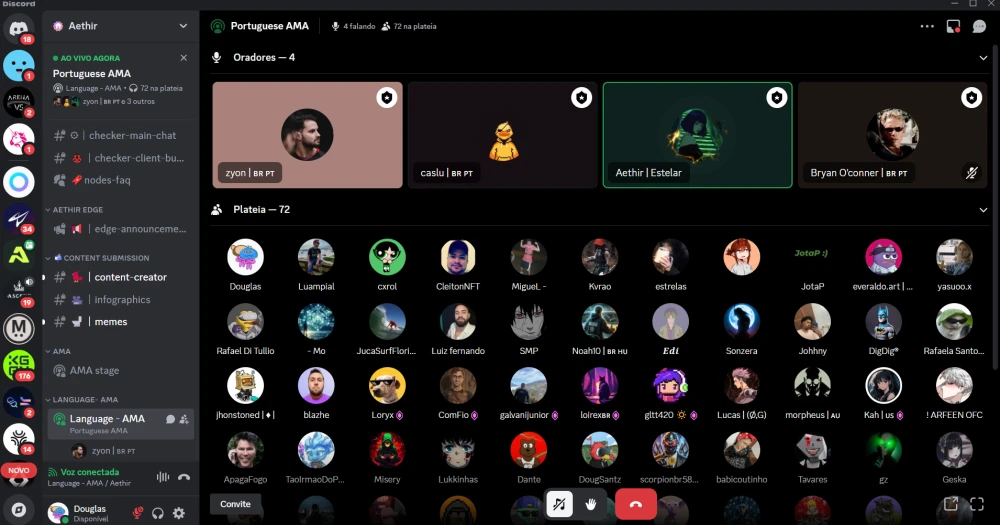
Task: Open Dante audience avatar
Action: pyautogui.click(x=529, y=450)
